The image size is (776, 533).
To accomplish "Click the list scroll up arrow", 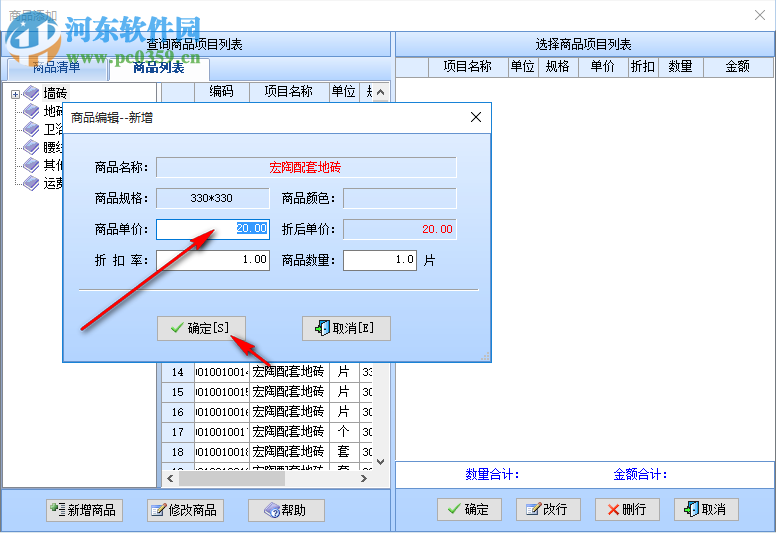I will tap(381, 92).
